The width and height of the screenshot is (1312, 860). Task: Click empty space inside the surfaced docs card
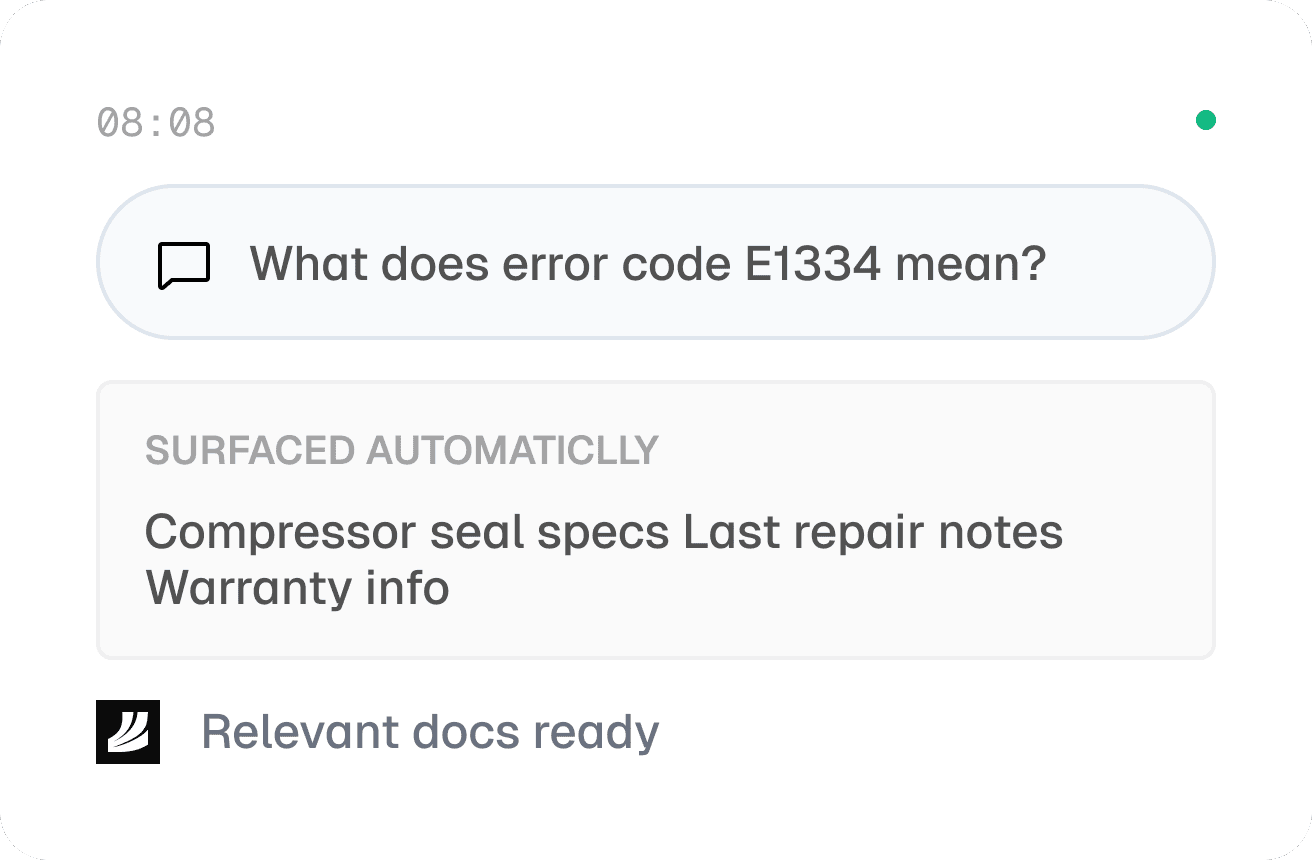tap(850, 610)
